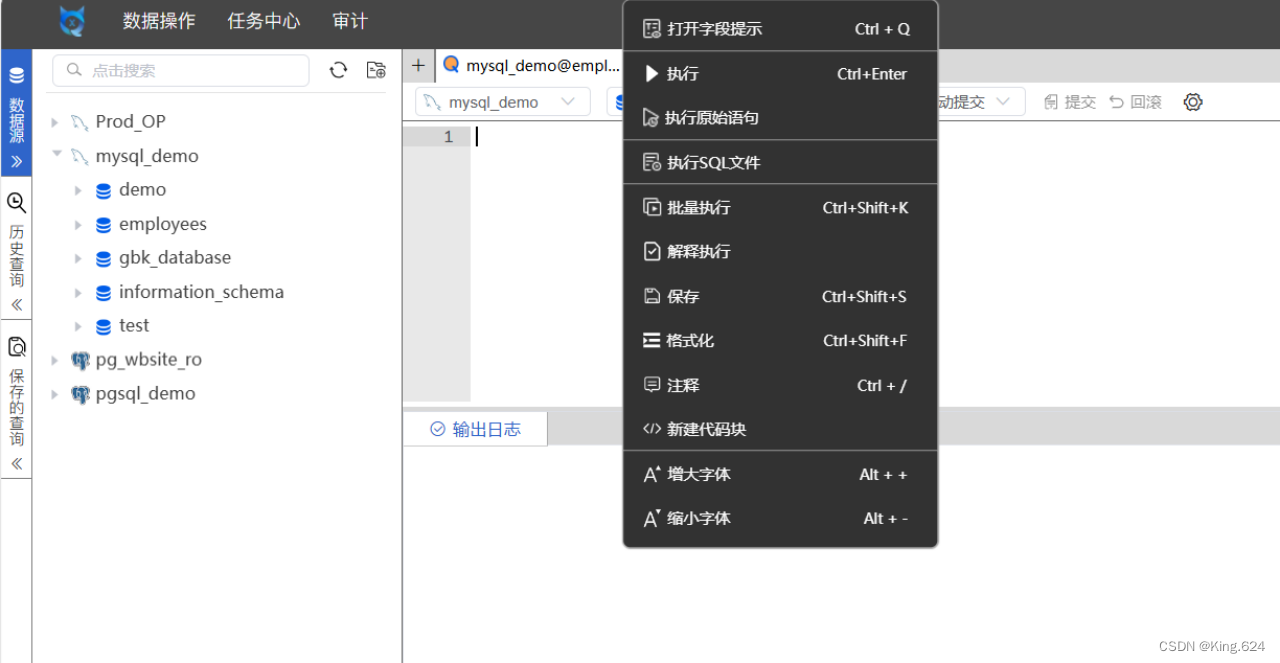The width and height of the screenshot is (1280, 663).
Task: Select pgsql_demo PostgreSQL source
Action: point(146,394)
